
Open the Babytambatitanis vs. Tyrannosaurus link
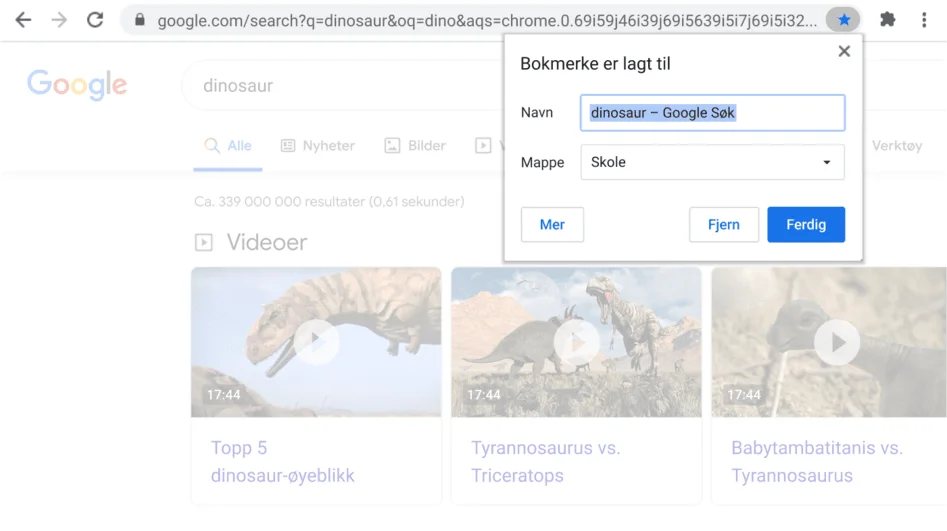coord(817,462)
